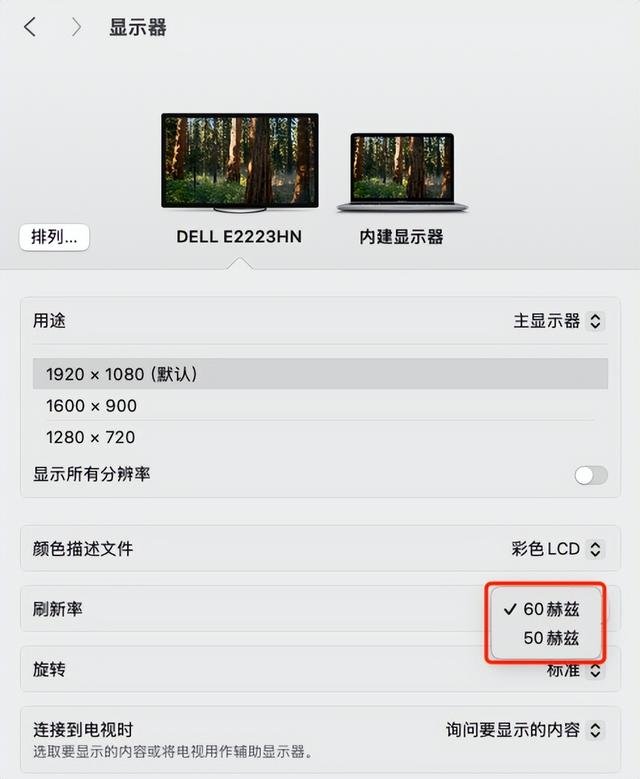Click the stepper arrows beside 彩色 LCD

(x=595, y=549)
